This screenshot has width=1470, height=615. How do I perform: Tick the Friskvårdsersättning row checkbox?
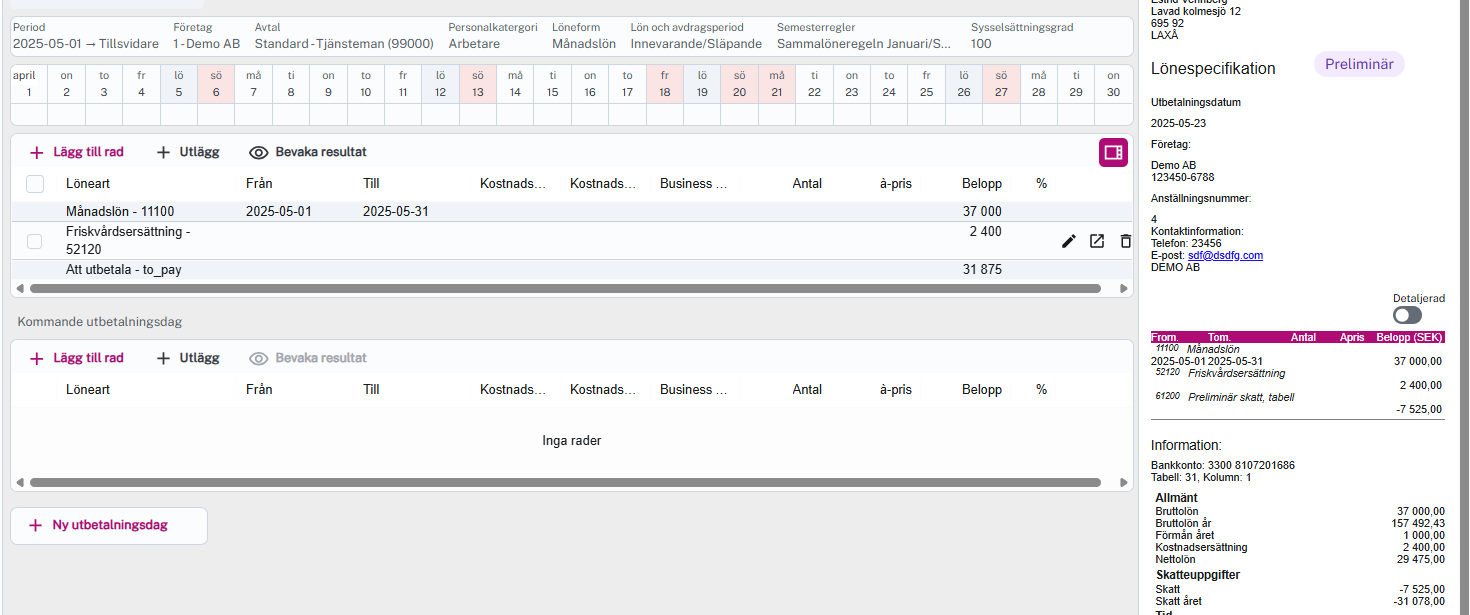click(35, 241)
